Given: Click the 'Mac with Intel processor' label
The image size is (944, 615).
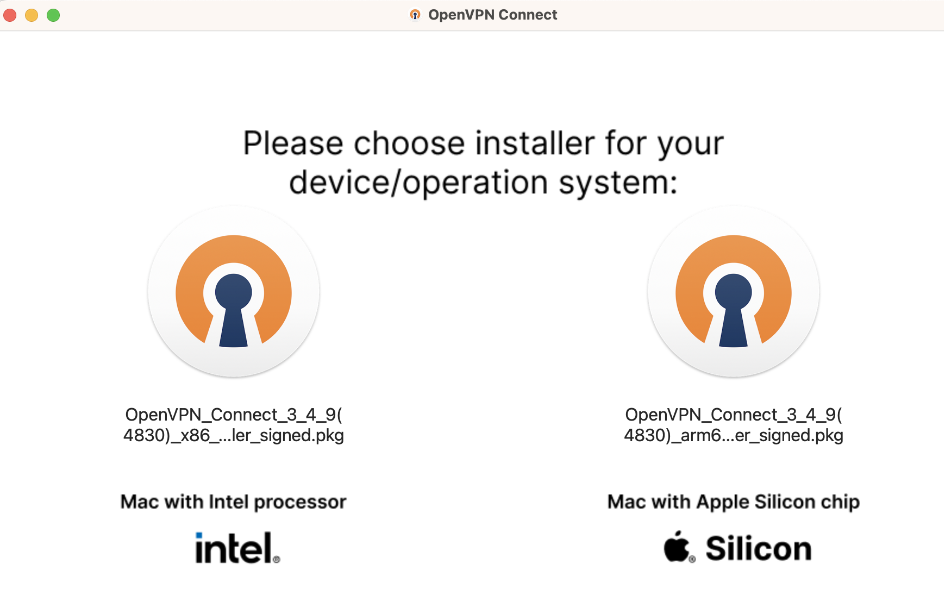Looking at the screenshot, I should tap(234, 501).
